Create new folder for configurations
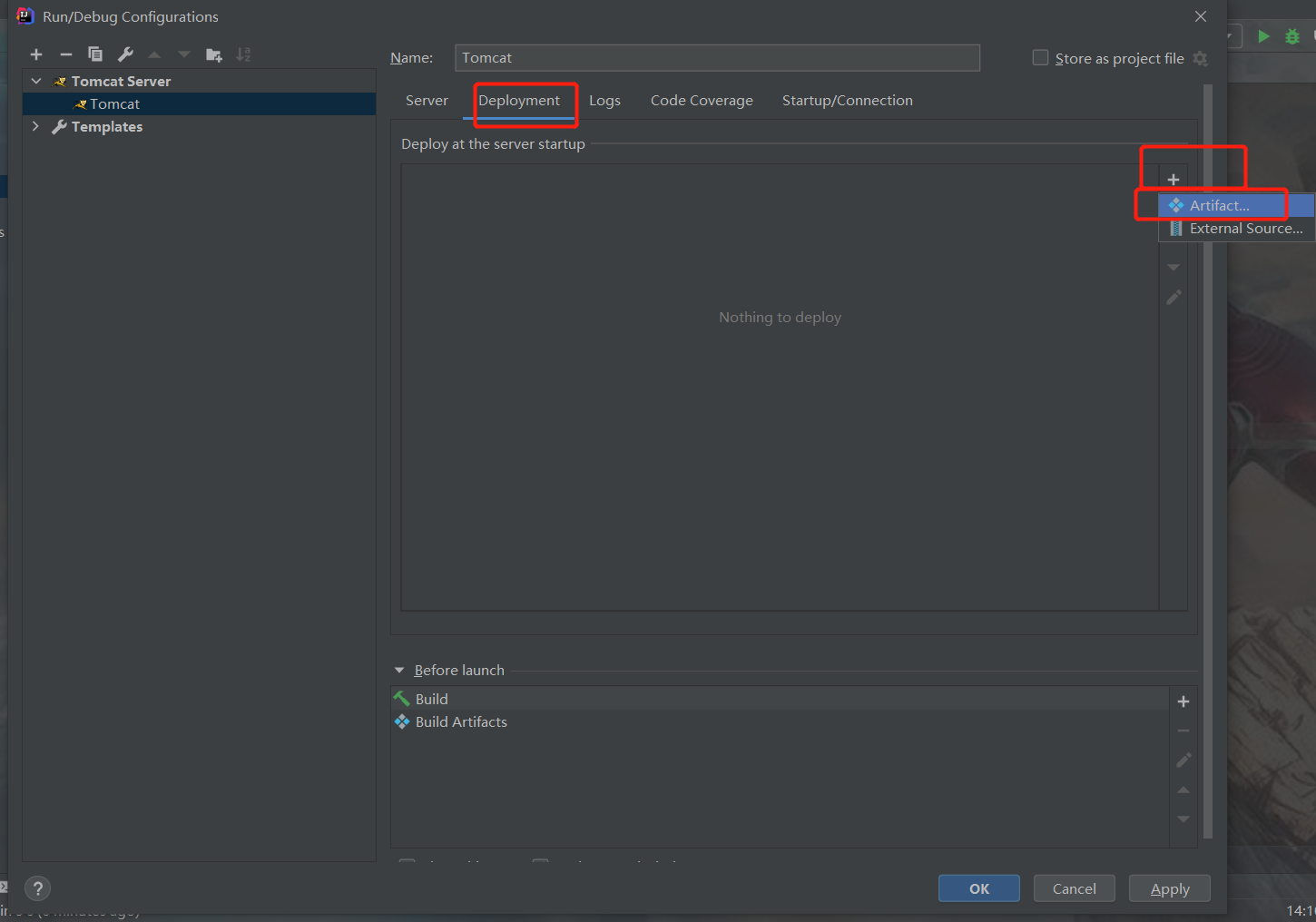Image resolution: width=1316 pixels, height=922 pixels. tap(214, 54)
